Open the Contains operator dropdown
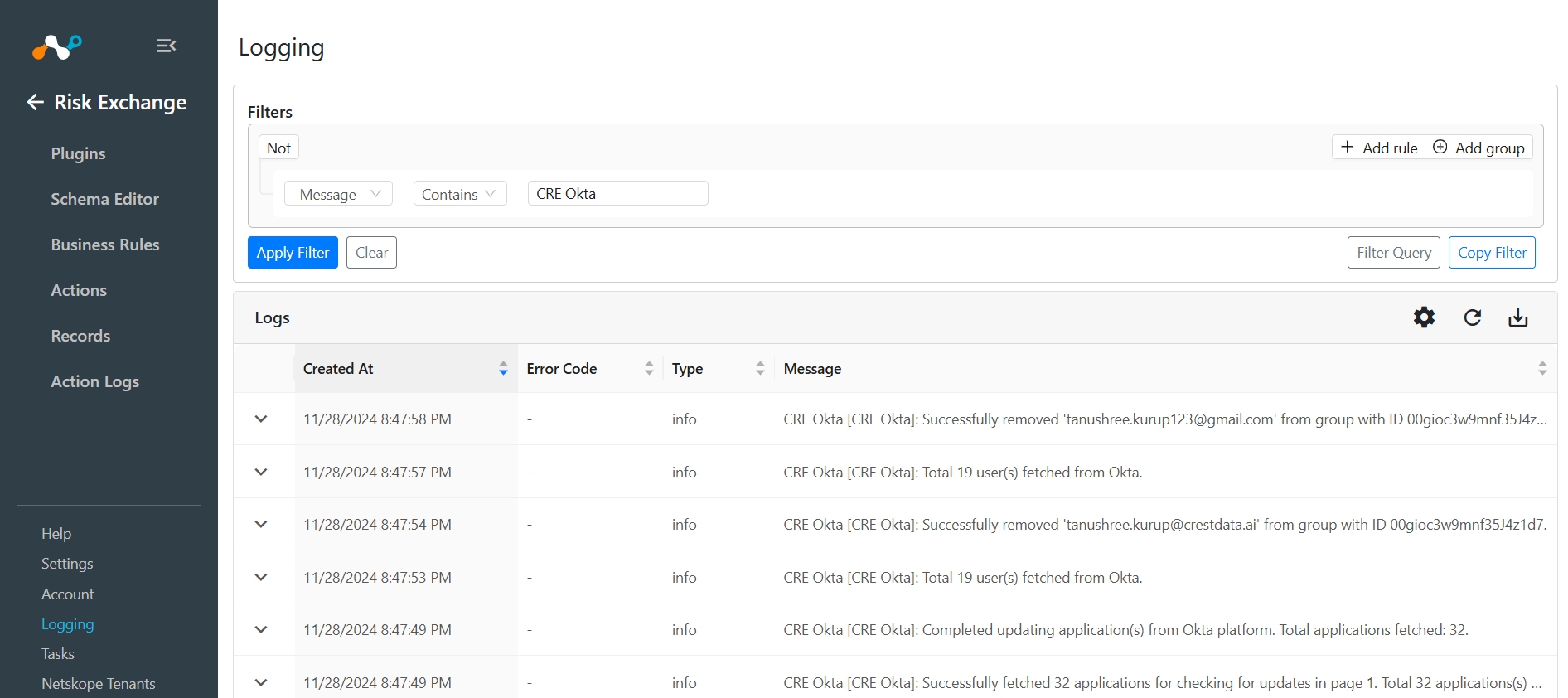 pos(460,194)
